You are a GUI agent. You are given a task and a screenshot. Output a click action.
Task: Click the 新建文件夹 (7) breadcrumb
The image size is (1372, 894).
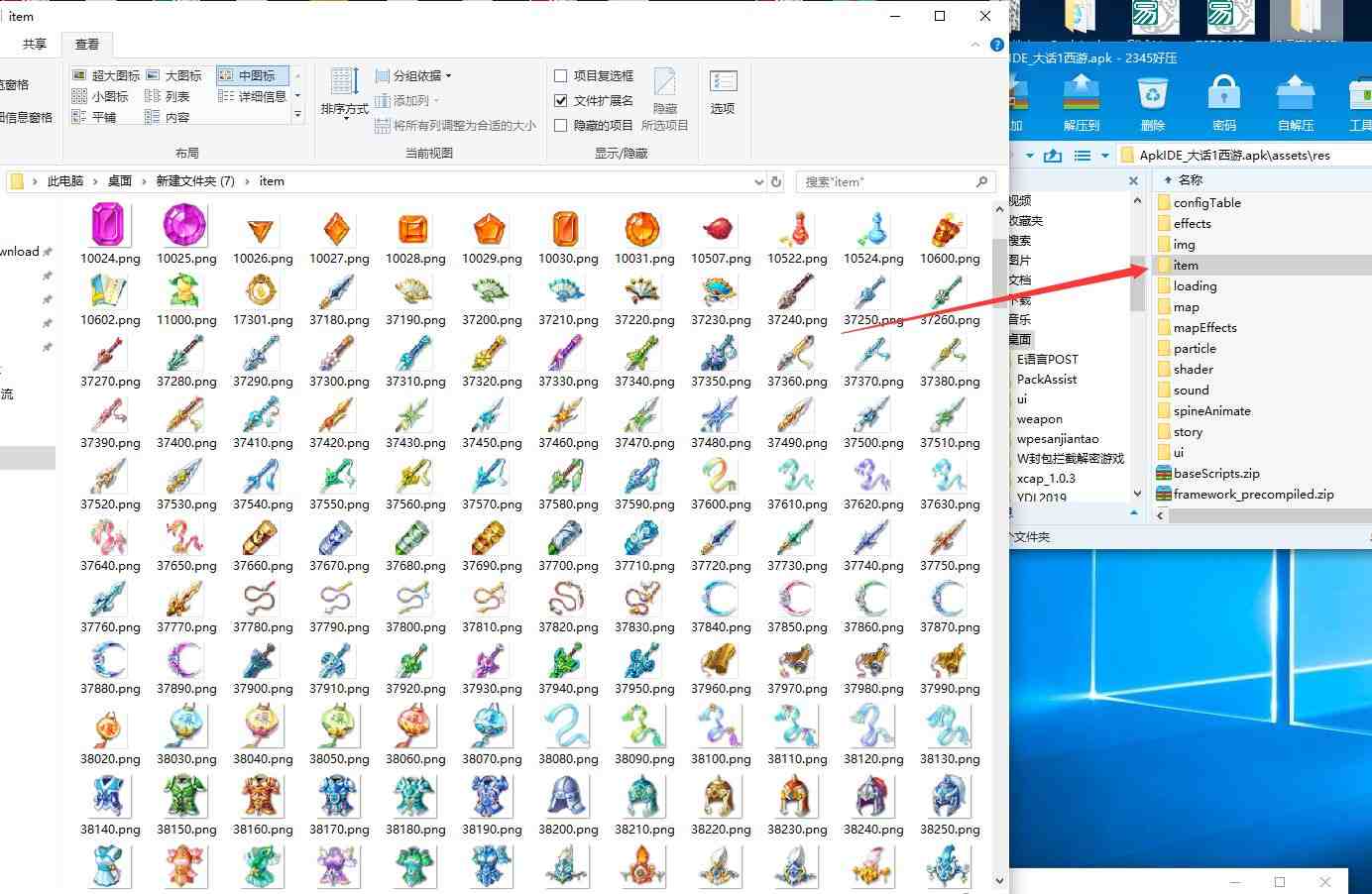coord(195,181)
